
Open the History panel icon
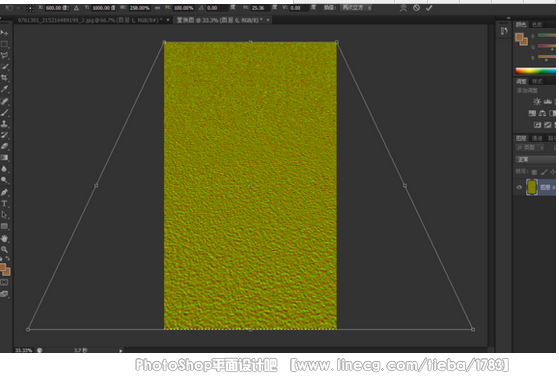pos(504,31)
